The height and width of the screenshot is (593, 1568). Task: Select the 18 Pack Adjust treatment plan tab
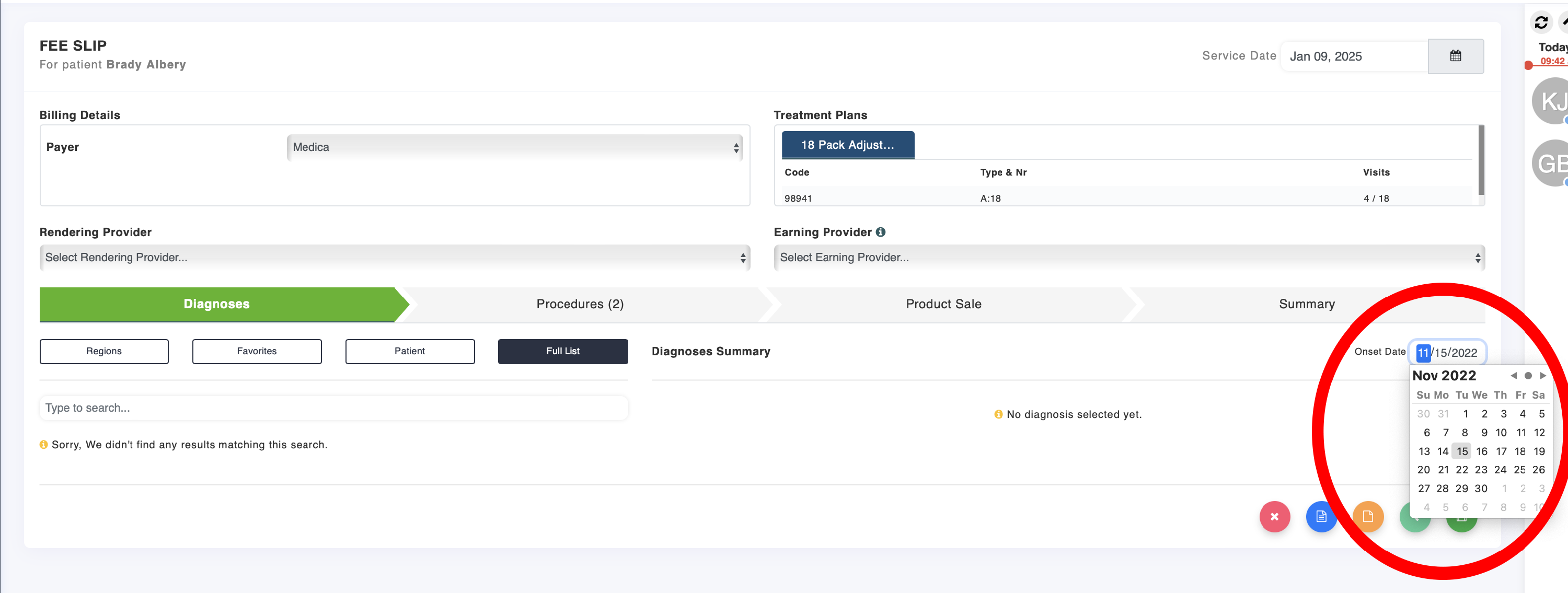pos(847,145)
